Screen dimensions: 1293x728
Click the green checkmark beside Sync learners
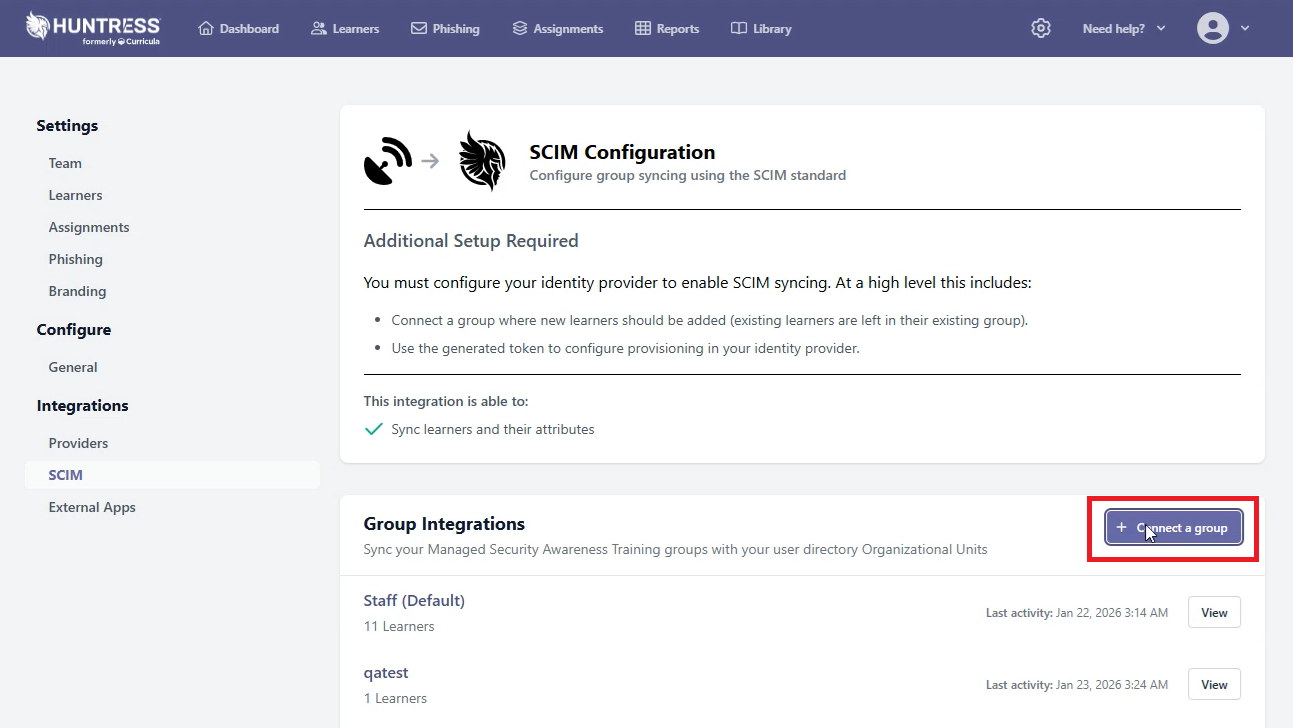[x=374, y=429]
